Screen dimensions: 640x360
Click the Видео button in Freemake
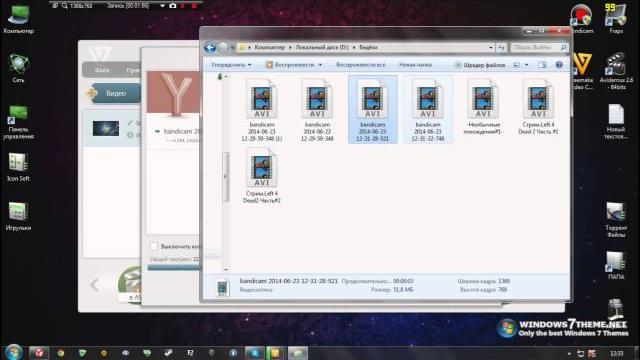click(116, 93)
